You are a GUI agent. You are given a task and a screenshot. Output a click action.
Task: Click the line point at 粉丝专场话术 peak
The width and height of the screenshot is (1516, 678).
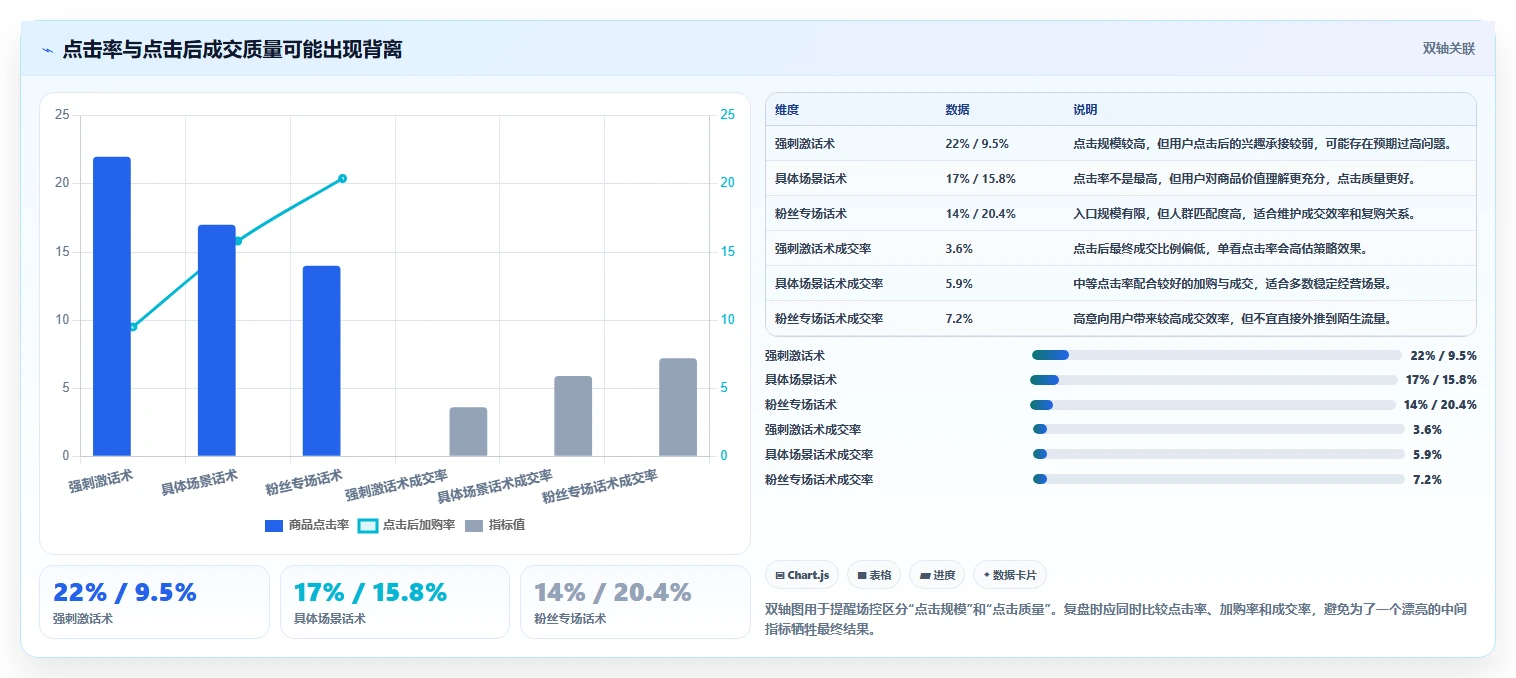pyautogui.click(x=342, y=178)
